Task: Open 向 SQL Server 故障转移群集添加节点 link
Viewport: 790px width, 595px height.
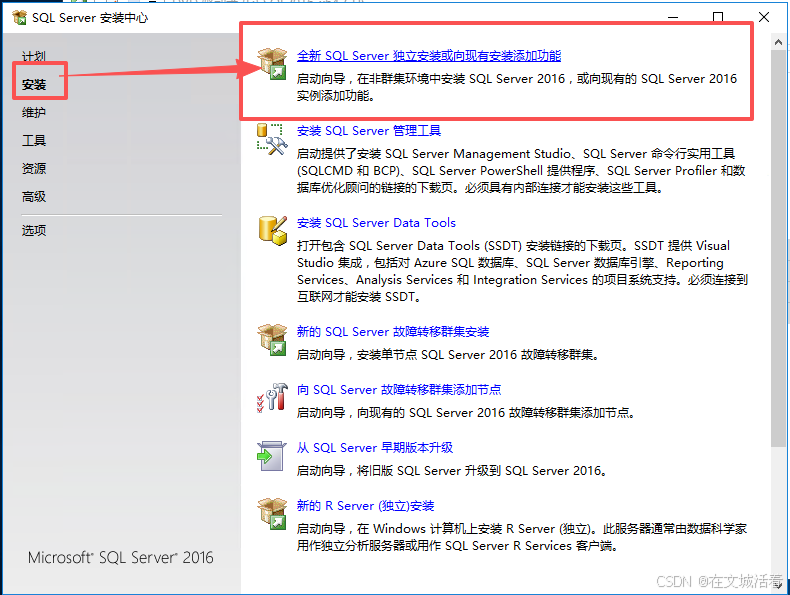Action: point(399,389)
